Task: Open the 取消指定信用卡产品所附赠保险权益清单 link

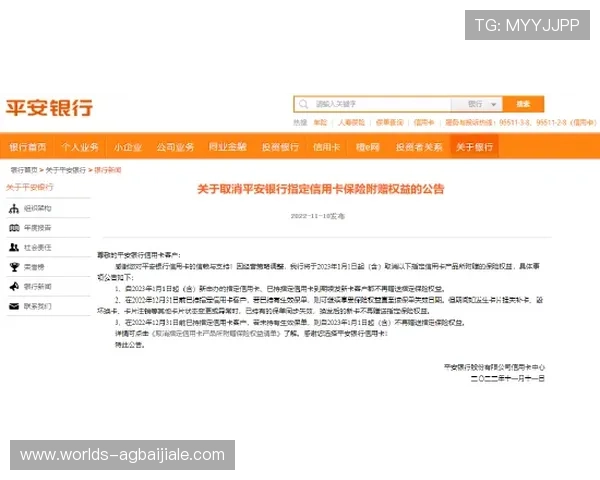Action: pyautogui.click(x=216, y=334)
